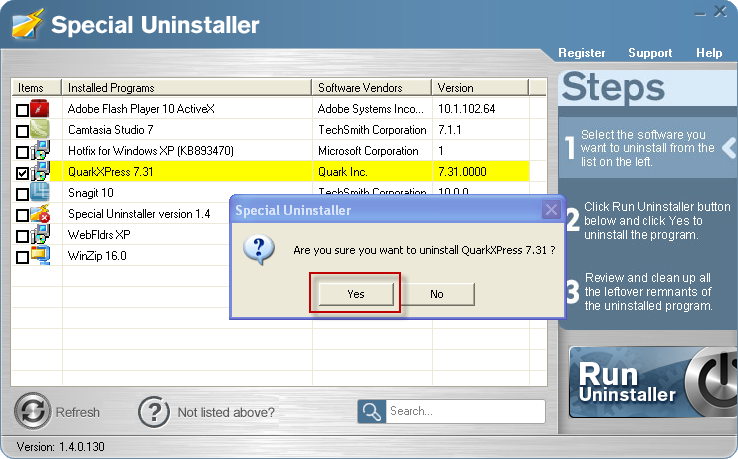Click the Special Uninstaller version 1.4 row icon
Screen dimensions: 738x459
coord(40,214)
